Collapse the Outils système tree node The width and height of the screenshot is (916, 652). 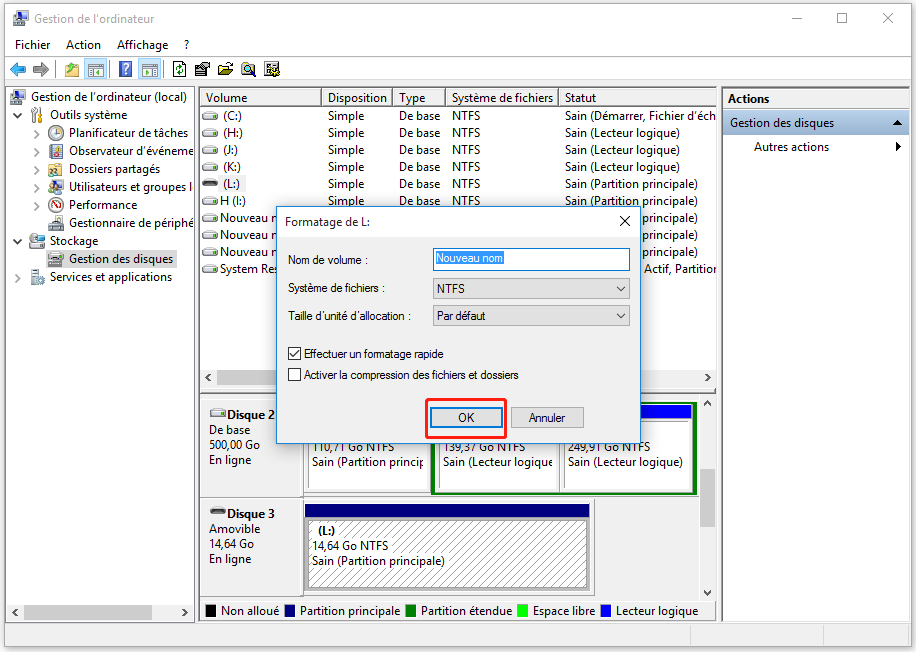point(18,116)
